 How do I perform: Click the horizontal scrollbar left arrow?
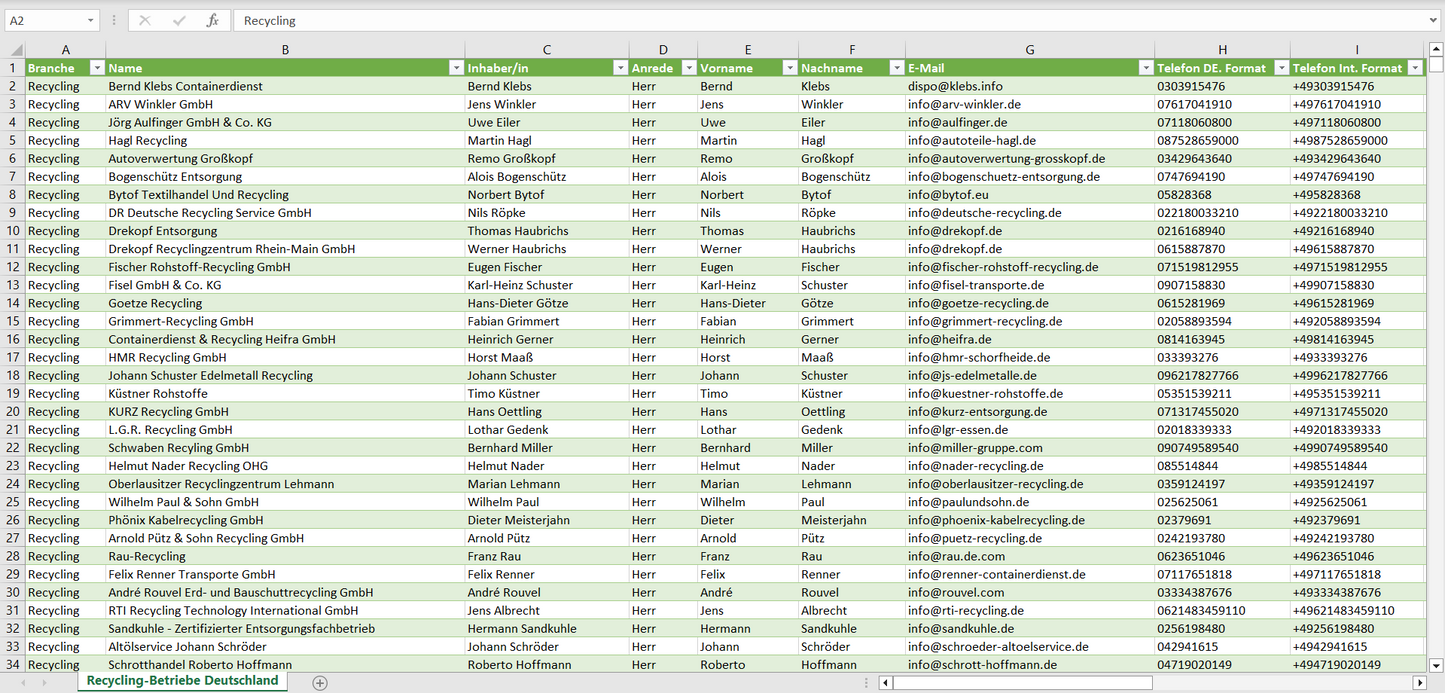click(x=885, y=683)
